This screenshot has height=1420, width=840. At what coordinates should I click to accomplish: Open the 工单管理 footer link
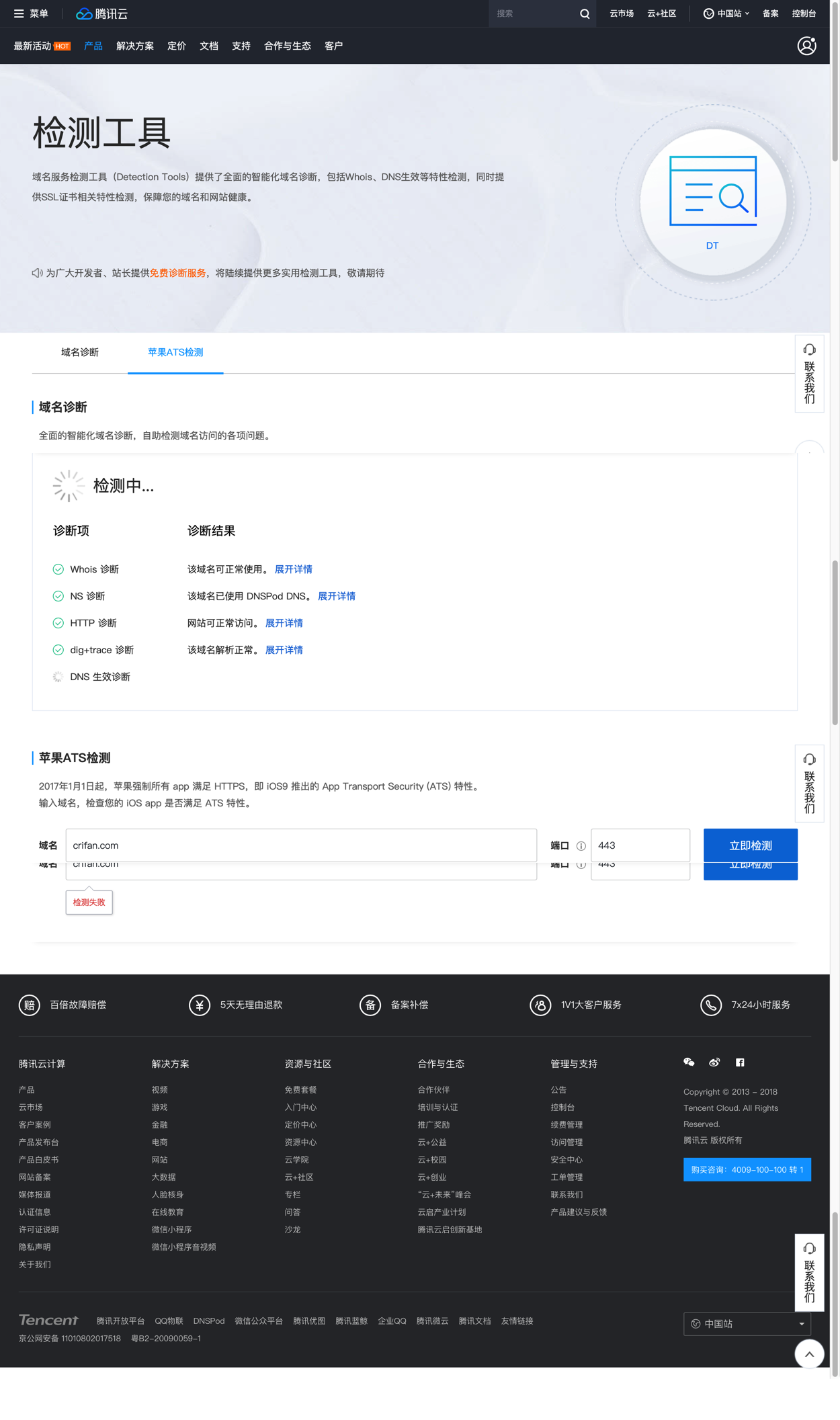tap(566, 1177)
